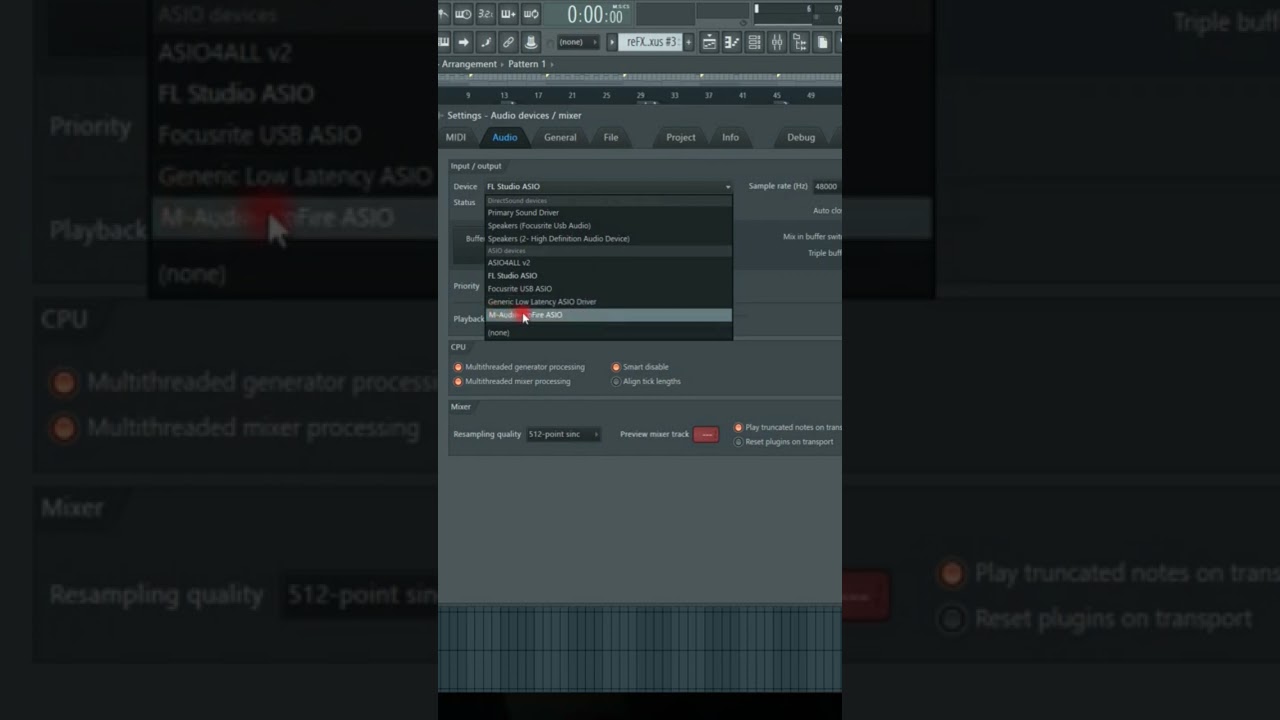The image size is (1280, 720).
Task: Click the 3.2 wait-for-input icon
Action: tap(486, 14)
